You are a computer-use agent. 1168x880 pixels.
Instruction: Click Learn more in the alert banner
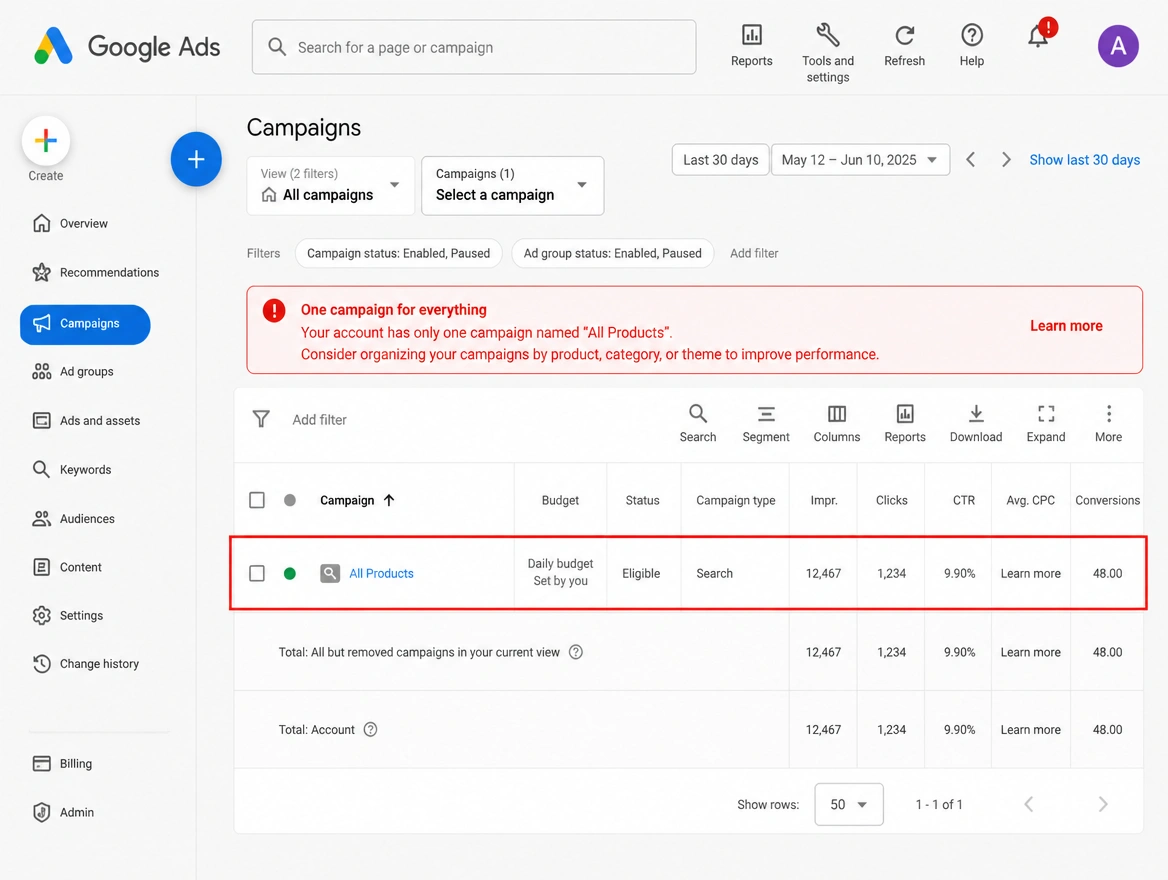1066,326
